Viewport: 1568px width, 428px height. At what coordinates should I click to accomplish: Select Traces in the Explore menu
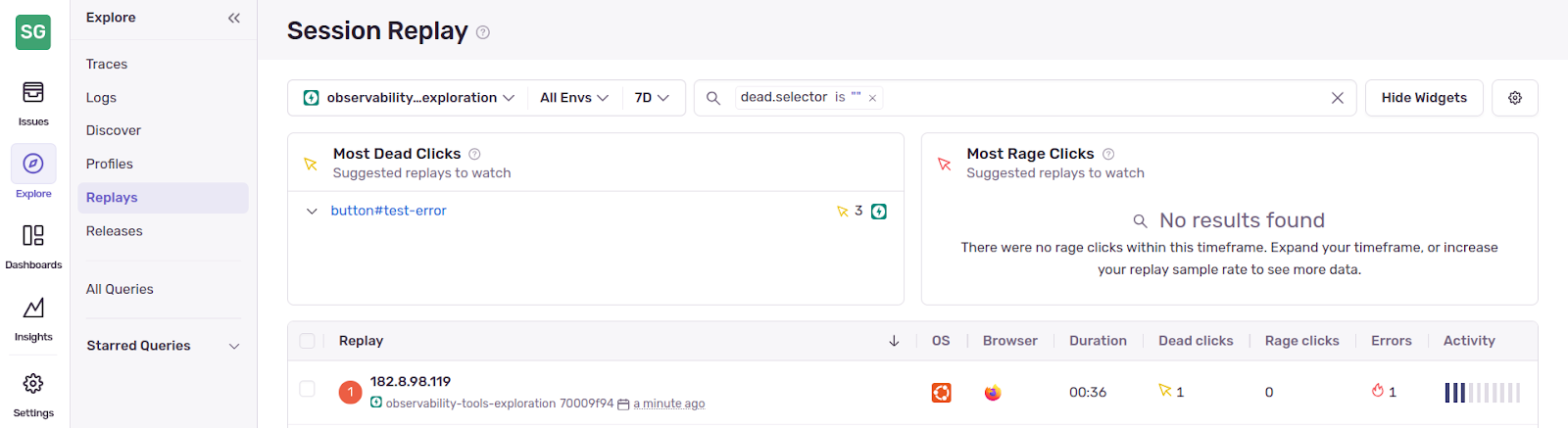[x=107, y=65]
